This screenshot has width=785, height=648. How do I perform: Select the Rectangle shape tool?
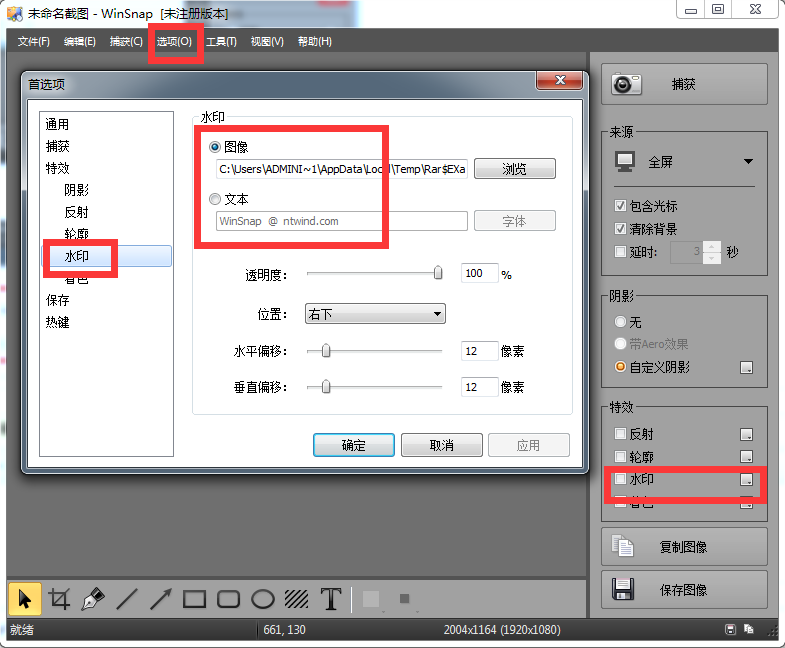coord(195,599)
